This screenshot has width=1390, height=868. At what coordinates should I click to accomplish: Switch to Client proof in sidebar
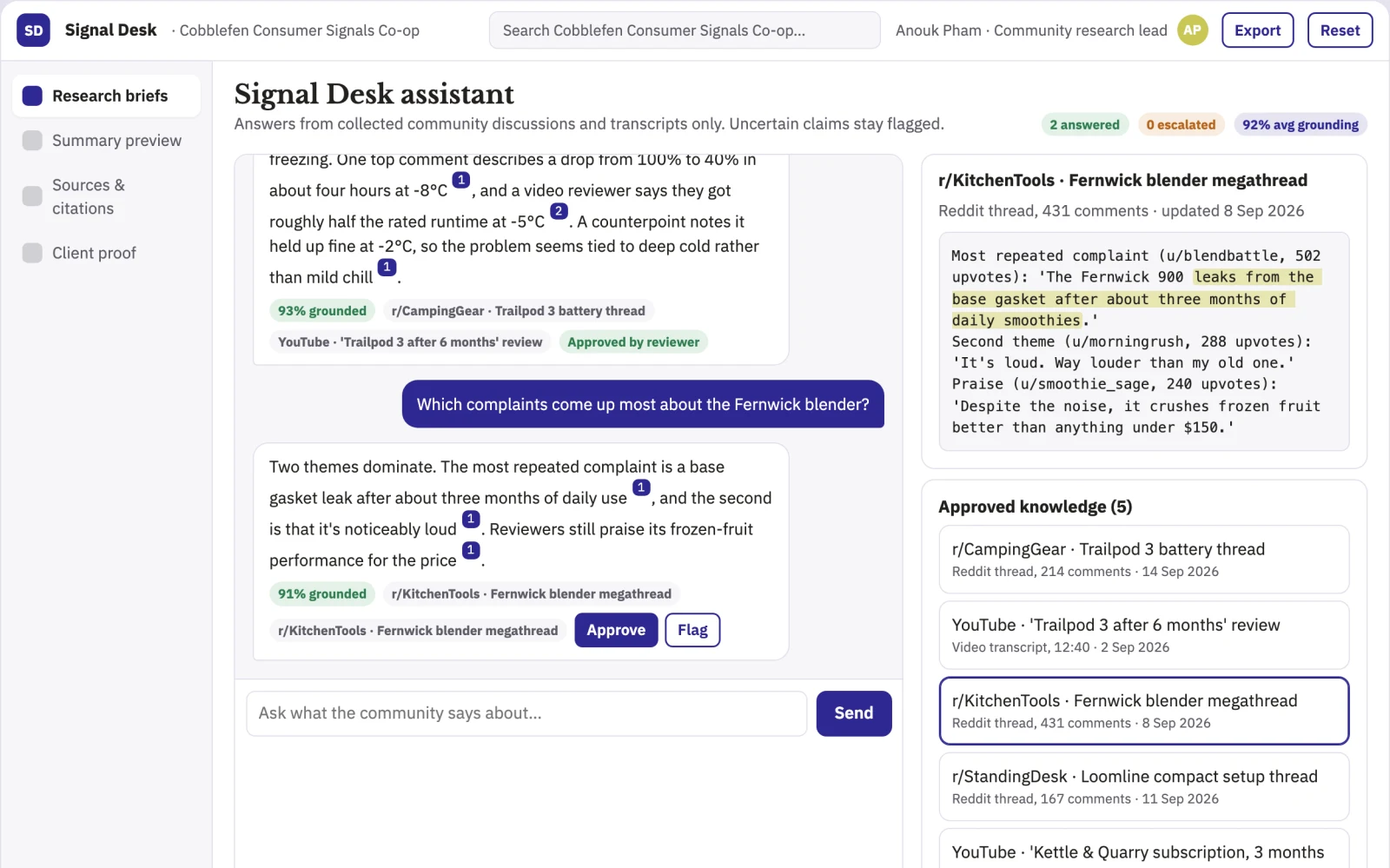(x=106, y=253)
